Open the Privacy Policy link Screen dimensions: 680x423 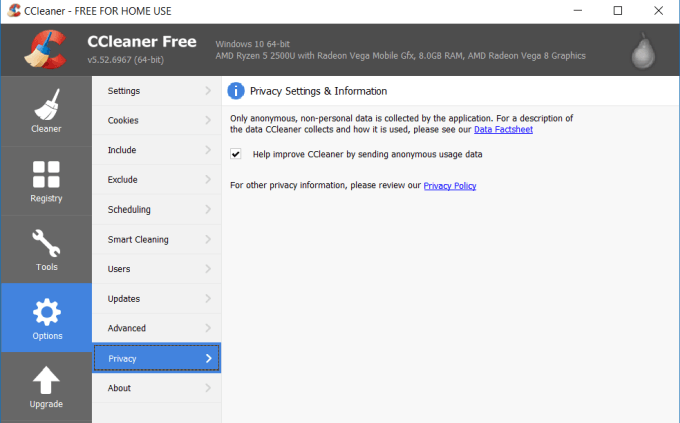click(x=450, y=186)
